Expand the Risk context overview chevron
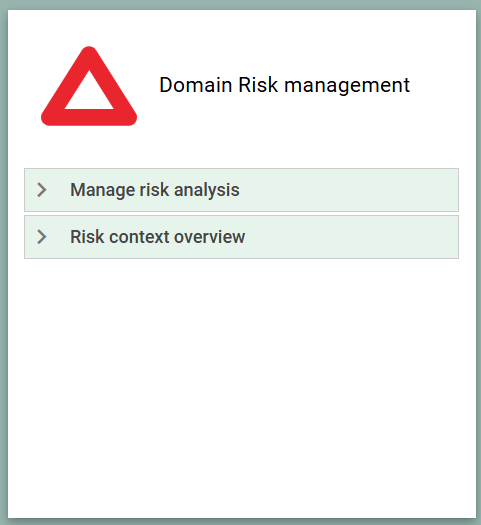Viewport: 481px width, 525px height. (42, 237)
